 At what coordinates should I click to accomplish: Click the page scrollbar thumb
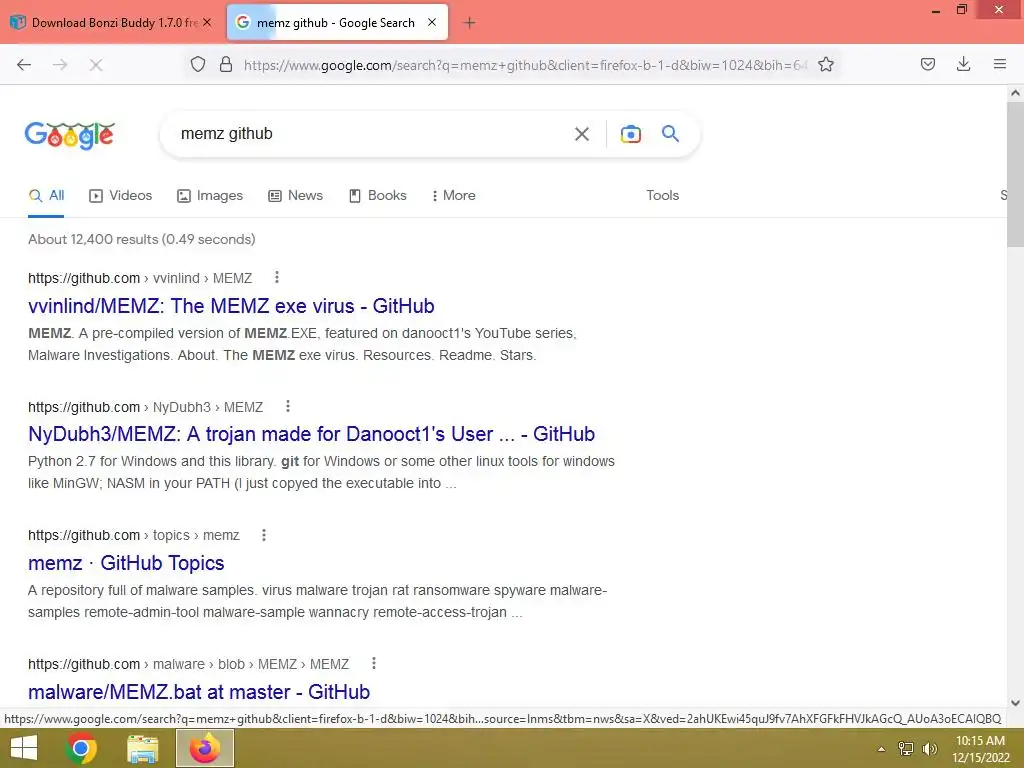pos(1015,174)
